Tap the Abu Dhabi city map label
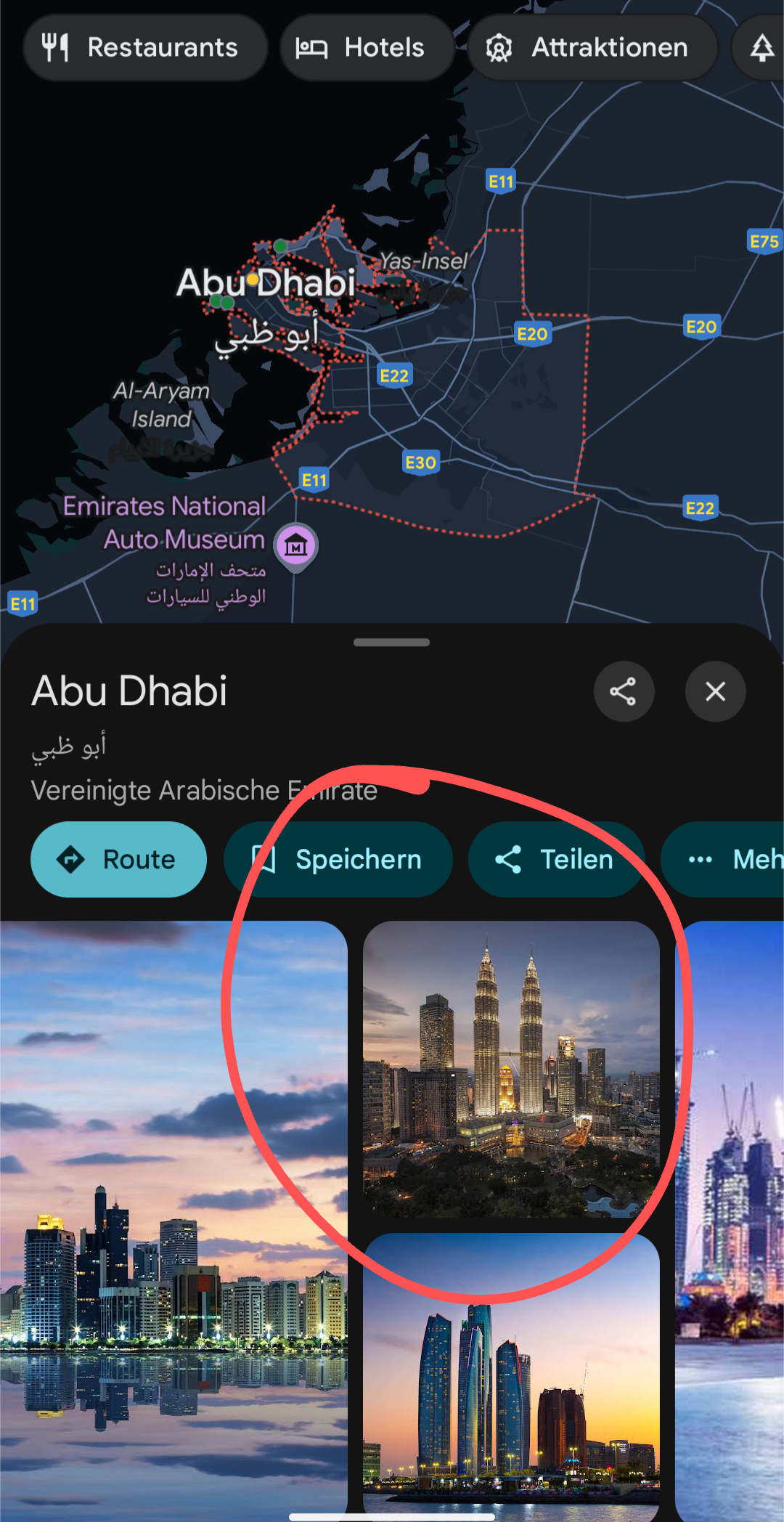 (x=266, y=282)
